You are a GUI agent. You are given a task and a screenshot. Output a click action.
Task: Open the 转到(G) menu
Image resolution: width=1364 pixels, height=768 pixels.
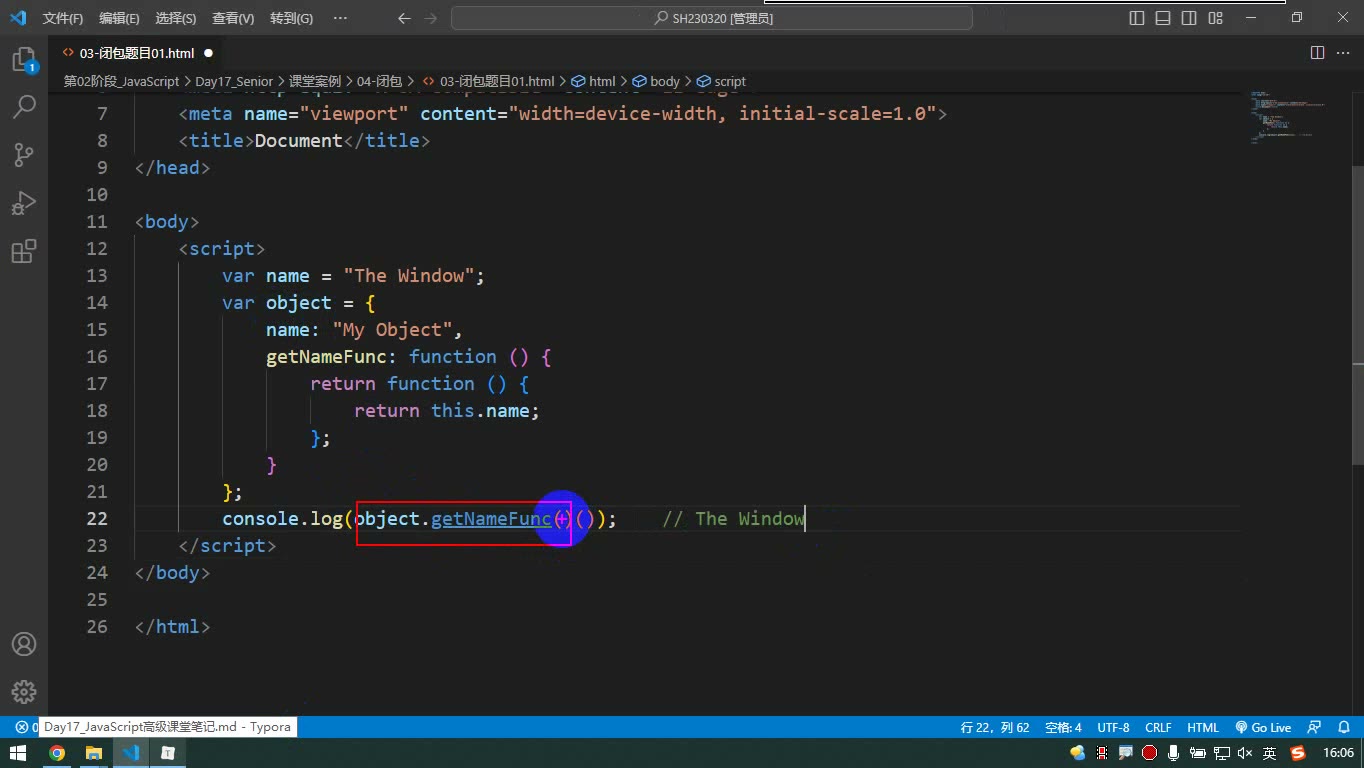291,18
